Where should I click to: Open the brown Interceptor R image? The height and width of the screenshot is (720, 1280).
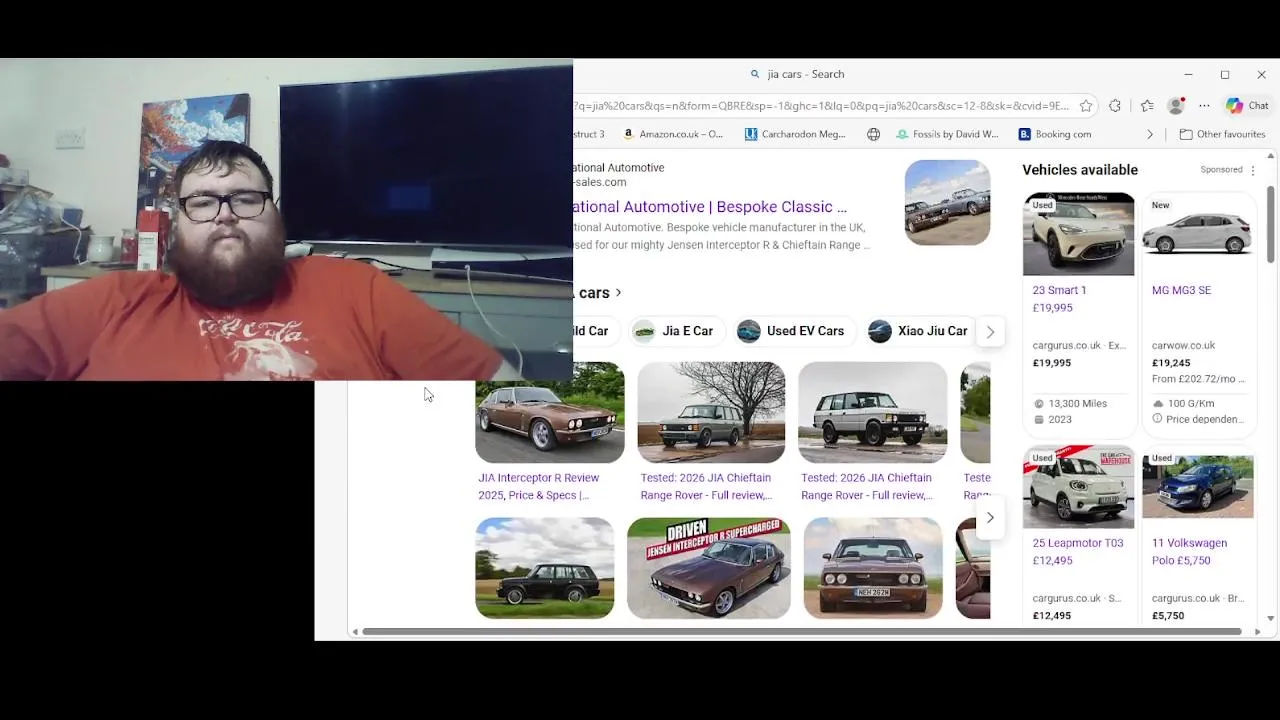point(550,412)
